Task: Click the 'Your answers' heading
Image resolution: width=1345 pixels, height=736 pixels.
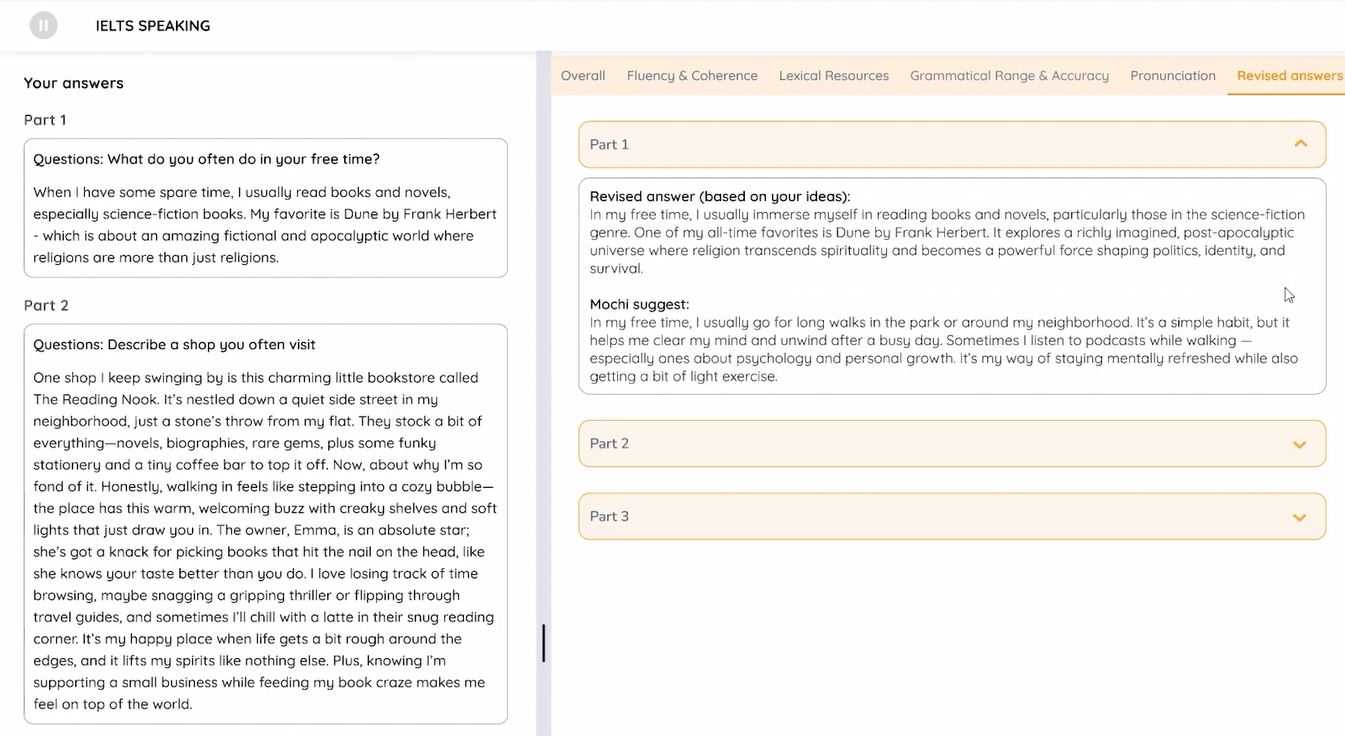Action: [74, 83]
